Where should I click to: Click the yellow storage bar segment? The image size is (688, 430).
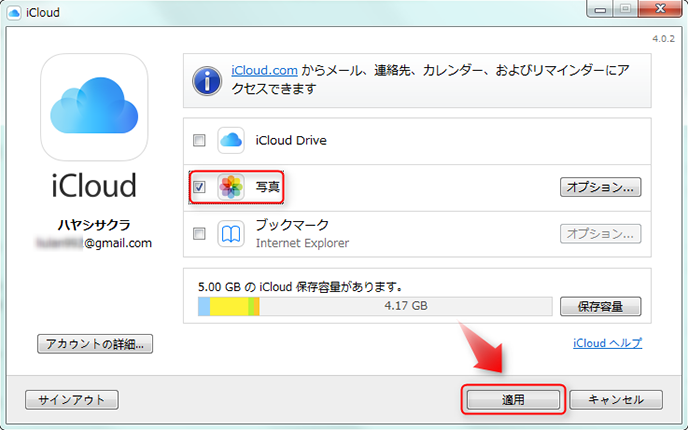[229, 306]
